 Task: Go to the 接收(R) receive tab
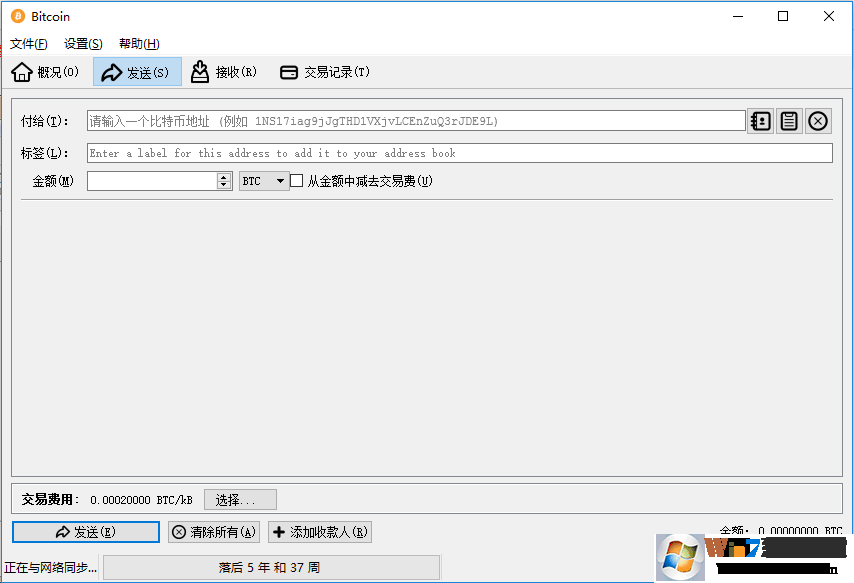point(224,72)
